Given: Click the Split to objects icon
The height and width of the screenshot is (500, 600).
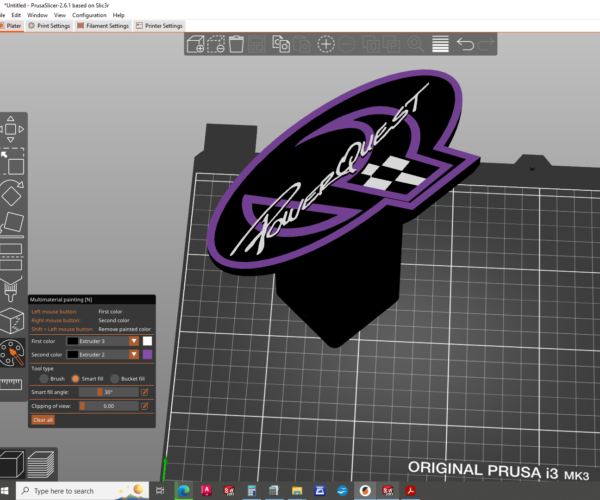Looking at the screenshot, I should [x=371, y=44].
